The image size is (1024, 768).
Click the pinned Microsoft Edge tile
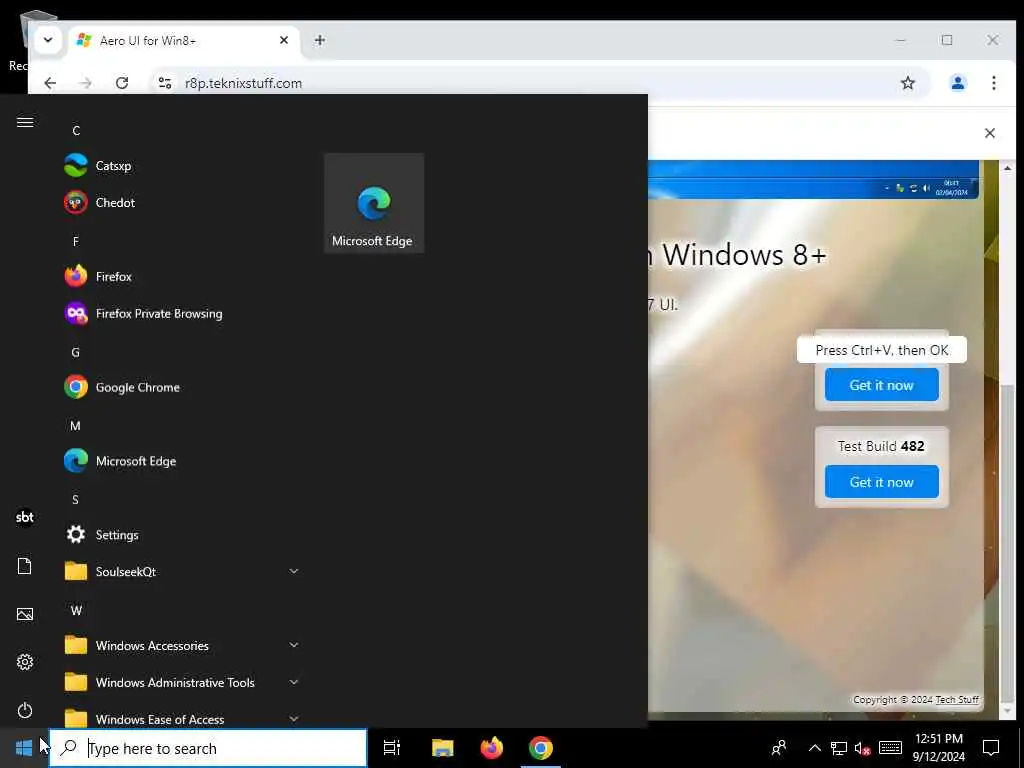[x=374, y=203]
